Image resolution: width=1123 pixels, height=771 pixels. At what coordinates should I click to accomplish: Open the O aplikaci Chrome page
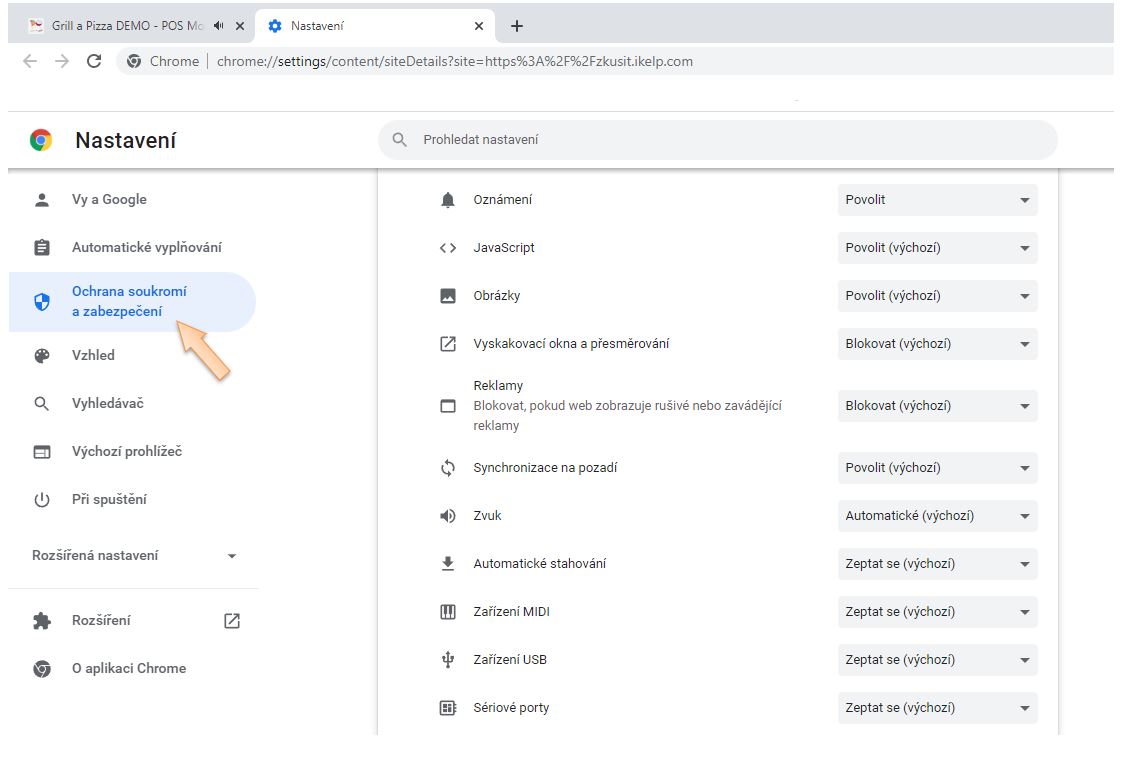pos(128,669)
